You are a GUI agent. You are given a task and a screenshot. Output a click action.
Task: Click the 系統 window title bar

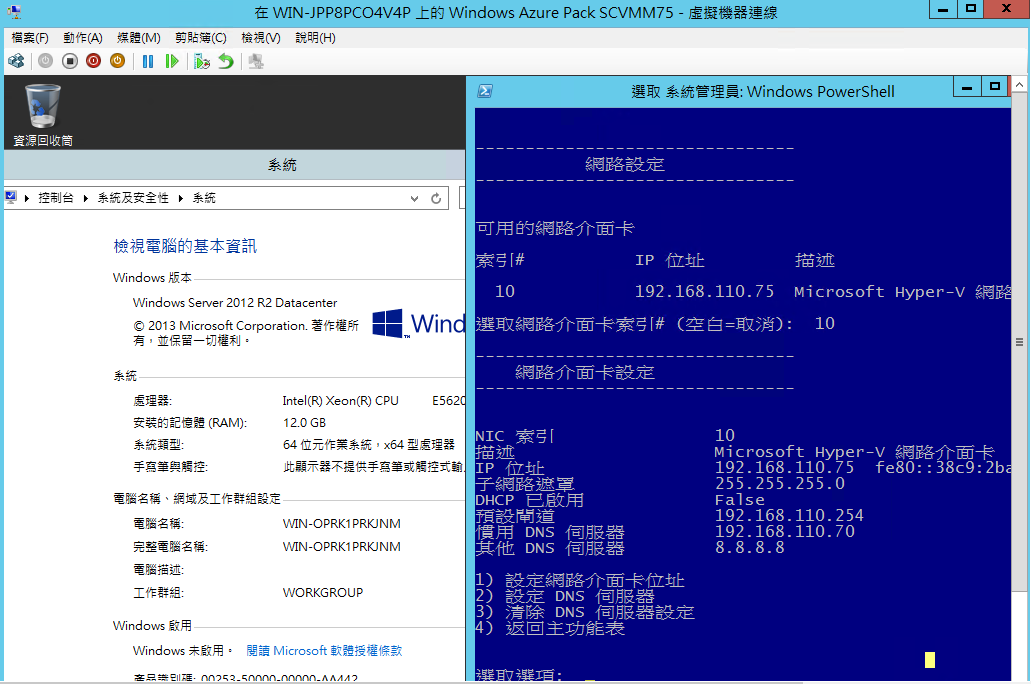coord(235,165)
